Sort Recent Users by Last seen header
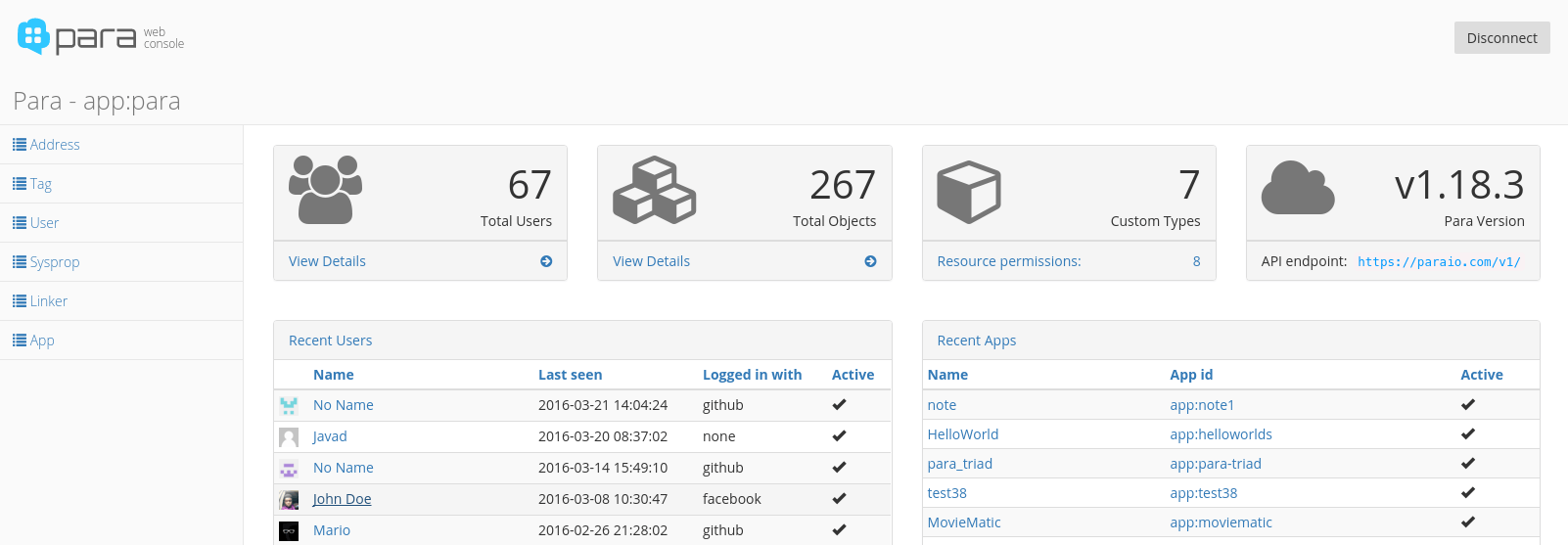The image size is (1568, 545). 570,375
